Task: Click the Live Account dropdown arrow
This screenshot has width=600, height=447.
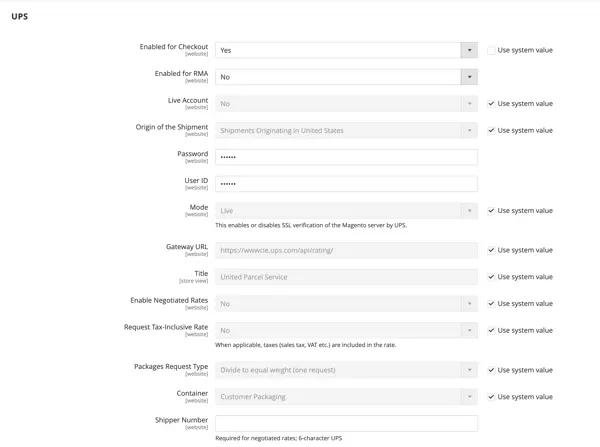Action: coord(469,104)
